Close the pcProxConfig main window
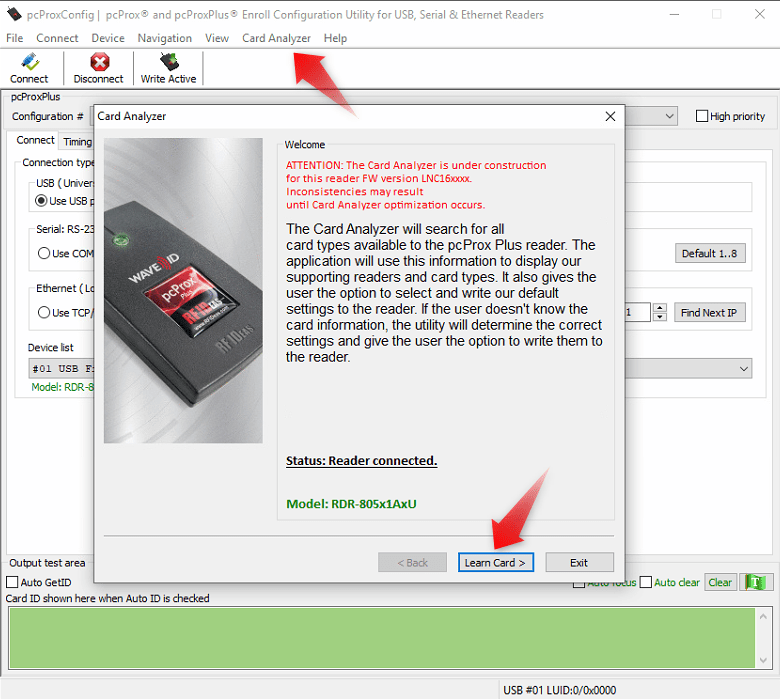Image resolution: width=780 pixels, height=700 pixels. pos(760,14)
